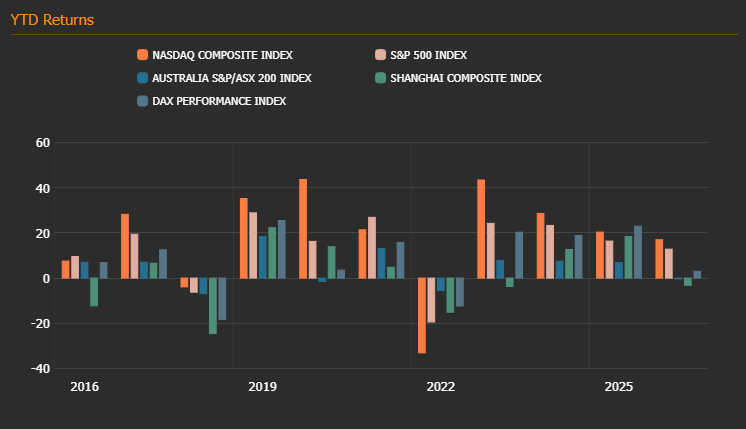This screenshot has width=746, height=429.
Task: Click the 2022 S&P 500 negative pink bar
Action: (x=432, y=301)
